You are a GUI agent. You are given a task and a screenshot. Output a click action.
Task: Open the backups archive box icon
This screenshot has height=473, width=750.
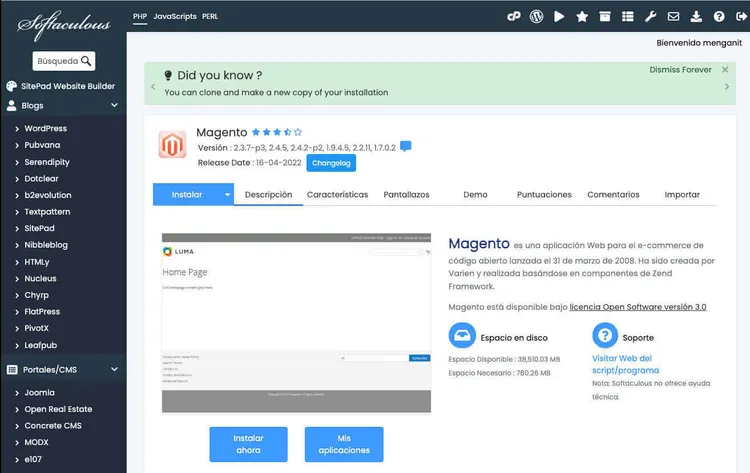tap(605, 17)
